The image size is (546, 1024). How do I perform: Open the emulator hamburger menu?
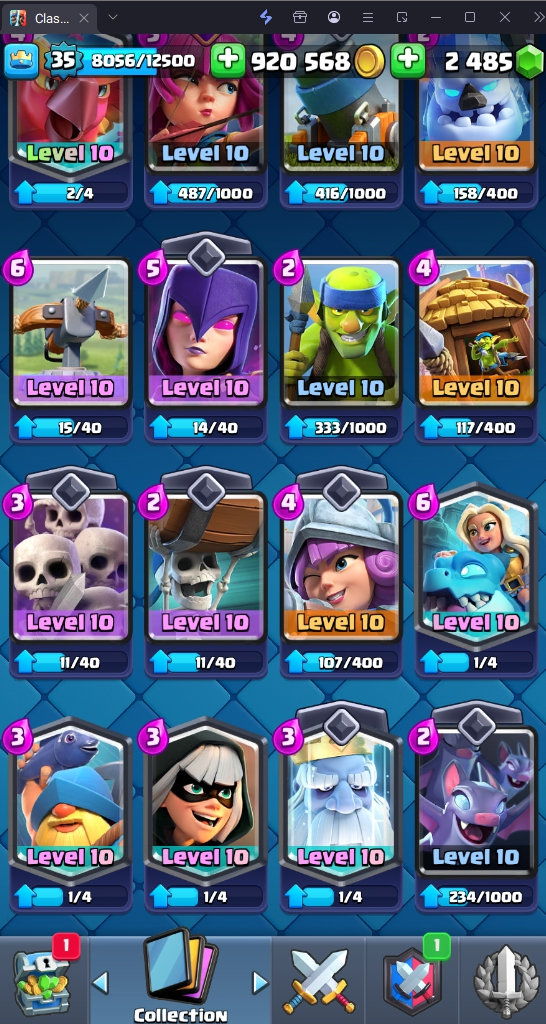tap(368, 17)
